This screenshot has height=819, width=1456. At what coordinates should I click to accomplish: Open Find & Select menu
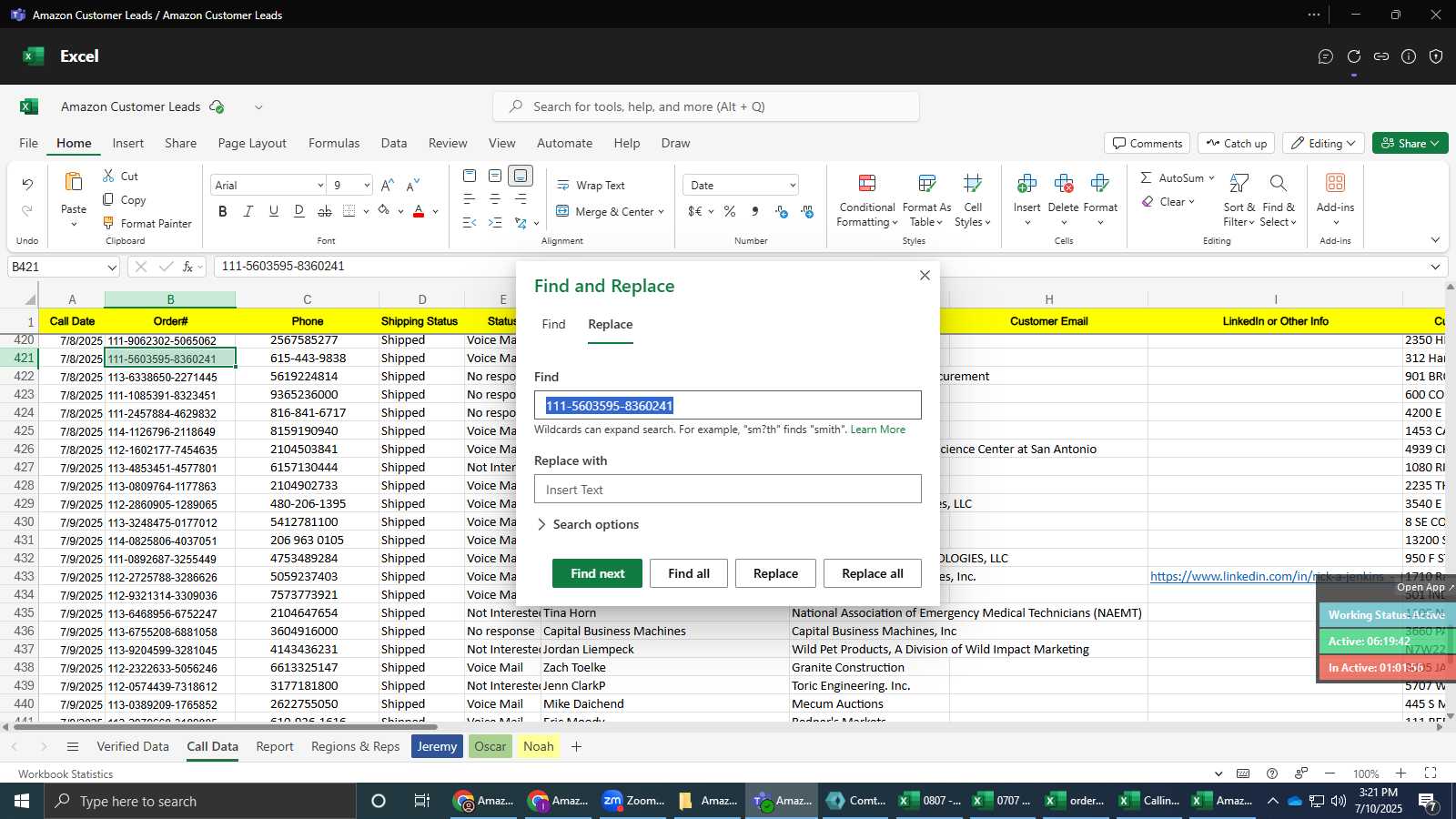point(1278,200)
